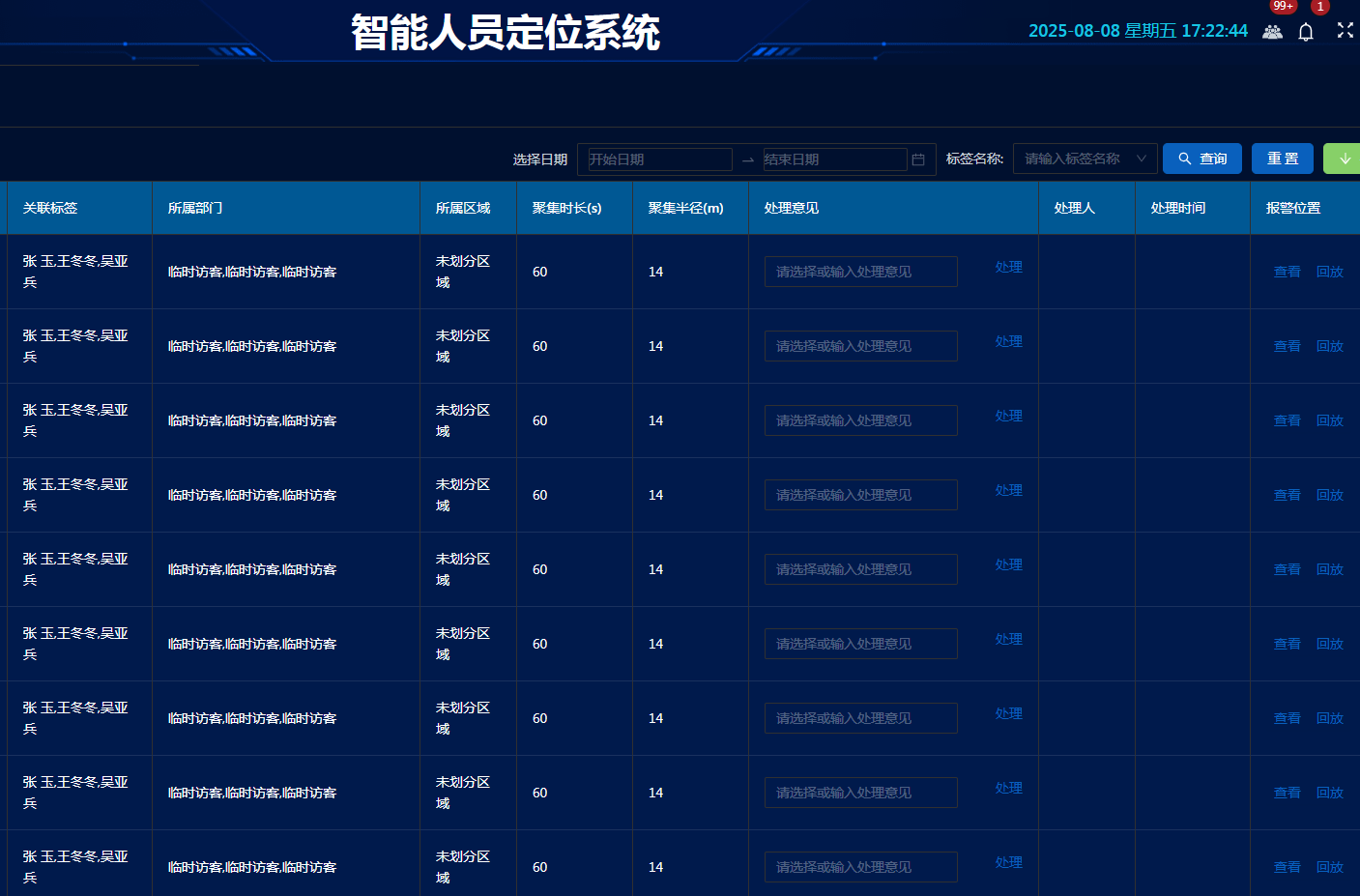1360x896 pixels.
Task: Open the calendar icon next to 结束日期
Action: [917, 159]
